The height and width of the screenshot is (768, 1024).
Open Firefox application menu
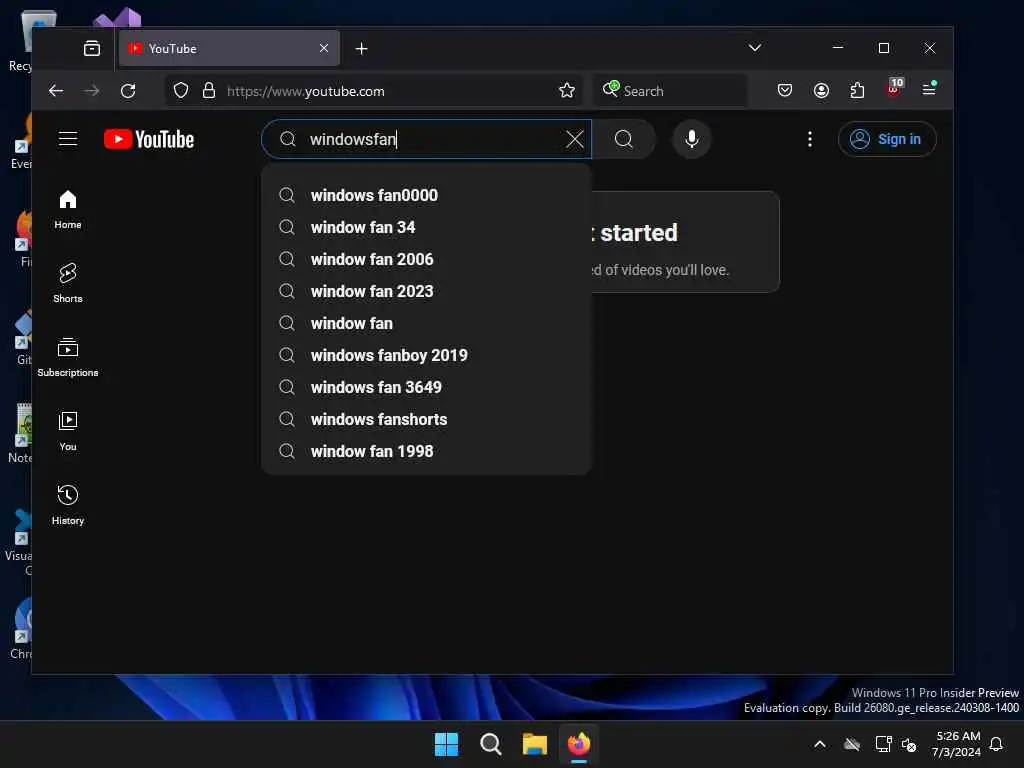929,89
